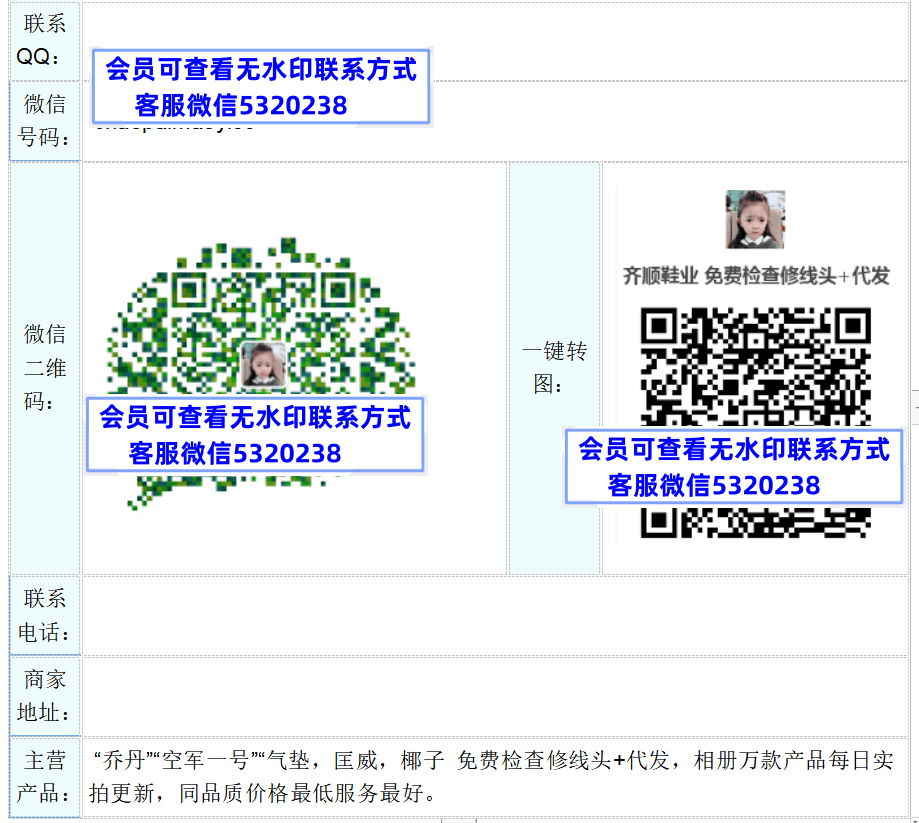Click the 主营产品 label cell
The width and height of the screenshot is (919, 823).
point(45,777)
